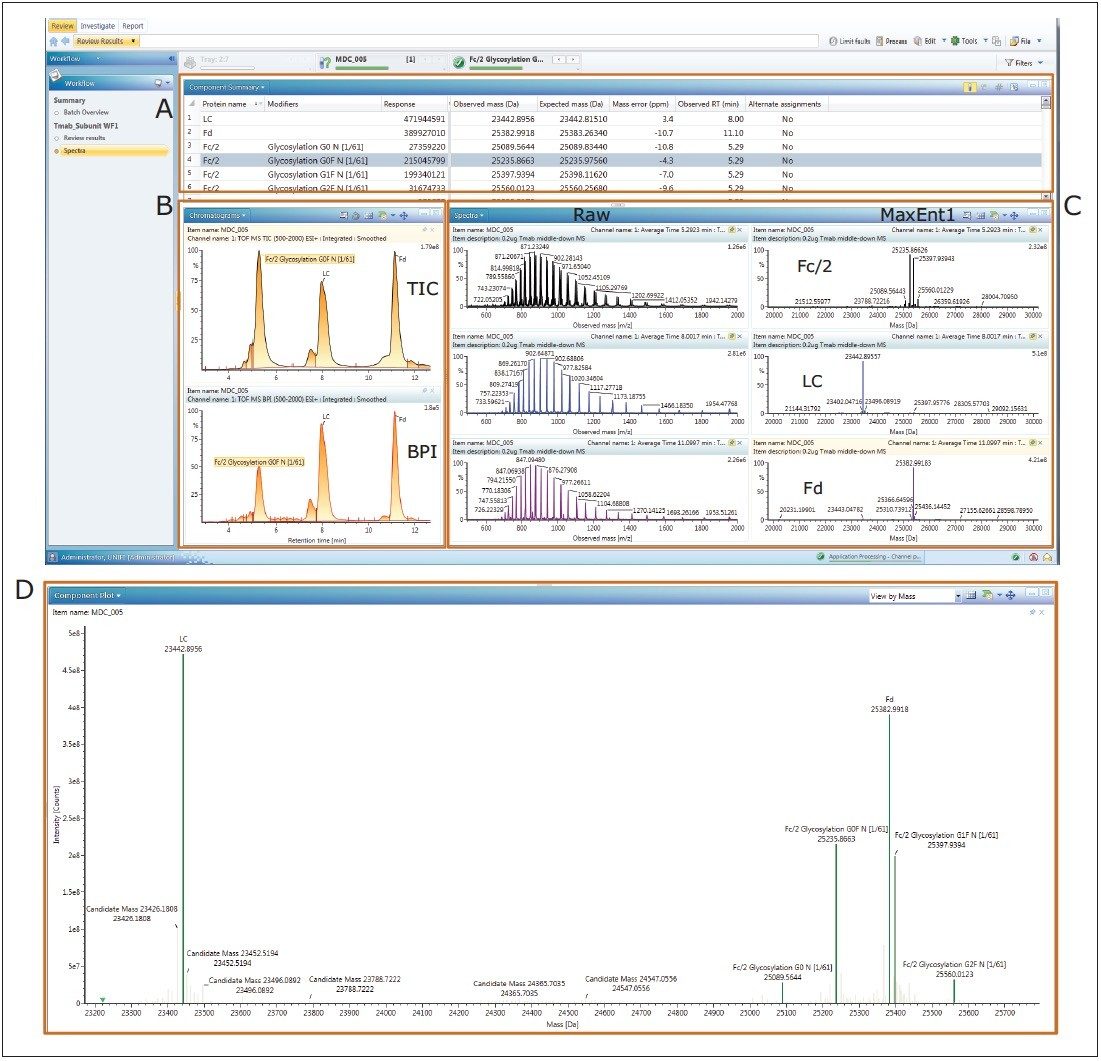Image resolution: width=1101 pixels, height=1061 pixels.
Task: Click the Home icon in navigation bar
Action: pyautogui.click(x=54, y=41)
